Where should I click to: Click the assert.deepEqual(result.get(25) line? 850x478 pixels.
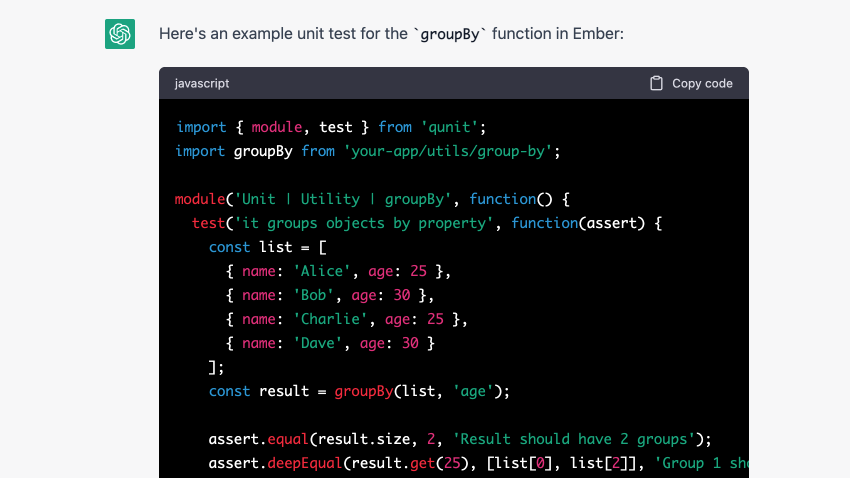[478, 463]
